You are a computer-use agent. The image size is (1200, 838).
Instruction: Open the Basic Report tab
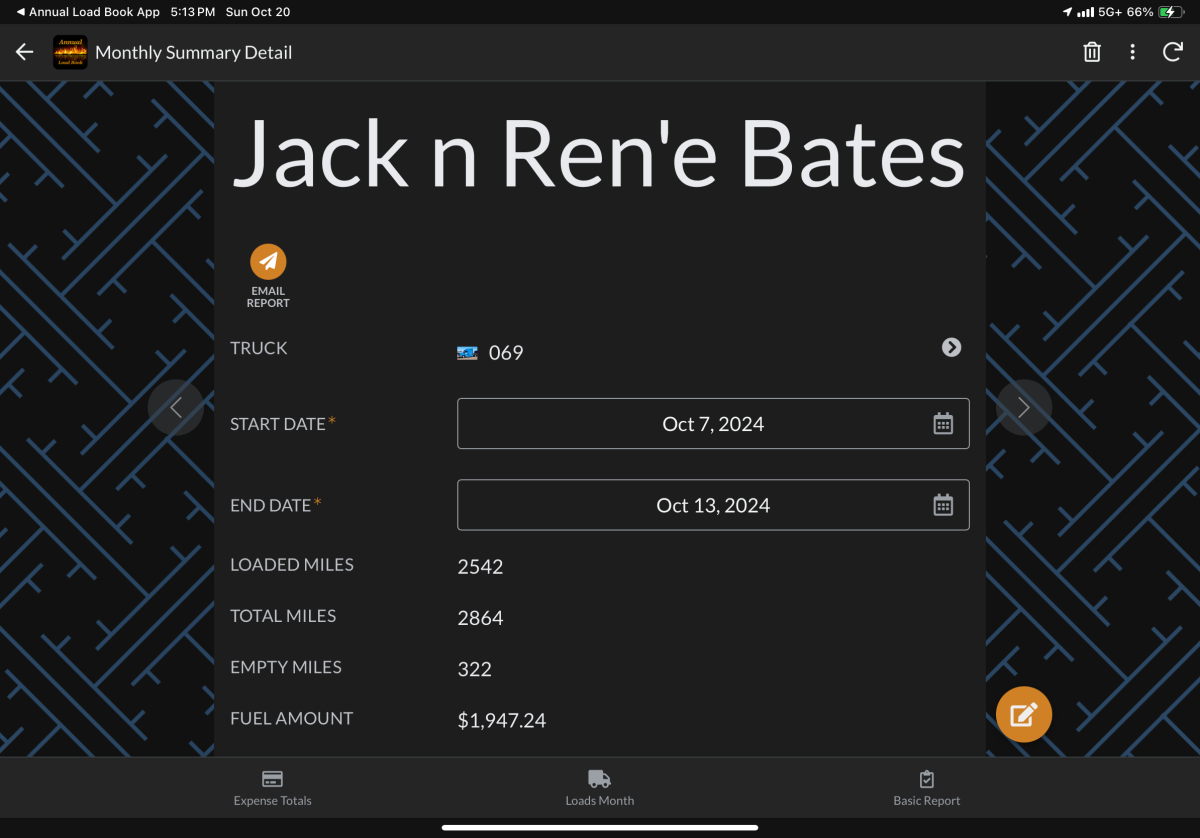point(926,788)
